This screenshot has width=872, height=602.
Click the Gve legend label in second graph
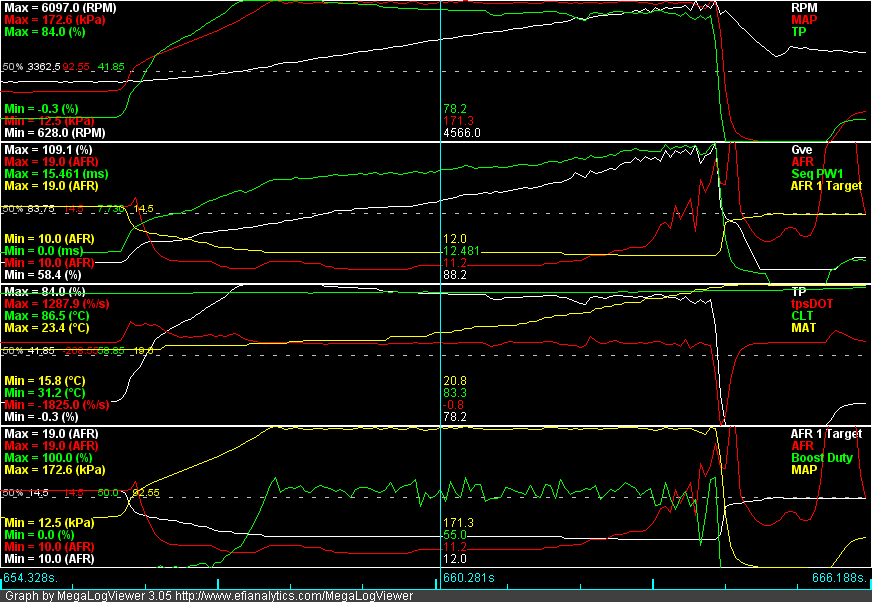[x=802, y=149]
